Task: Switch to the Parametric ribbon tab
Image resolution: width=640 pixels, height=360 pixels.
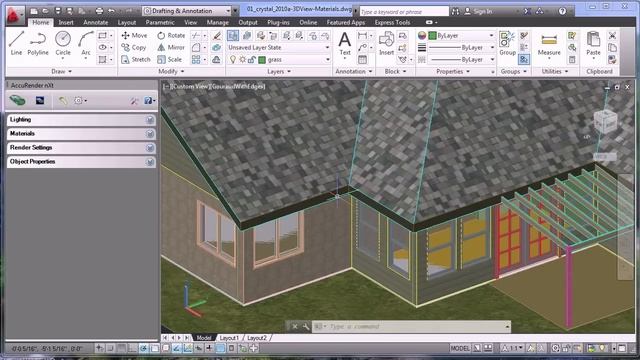Action: [x=160, y=22]
